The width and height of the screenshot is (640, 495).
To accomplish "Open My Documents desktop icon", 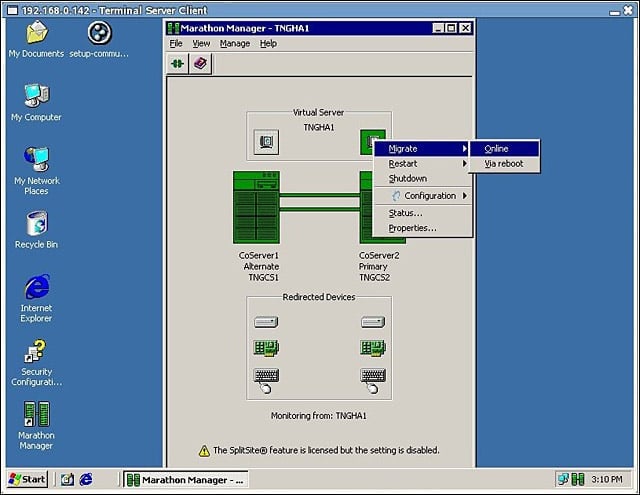I will (37, 33).
